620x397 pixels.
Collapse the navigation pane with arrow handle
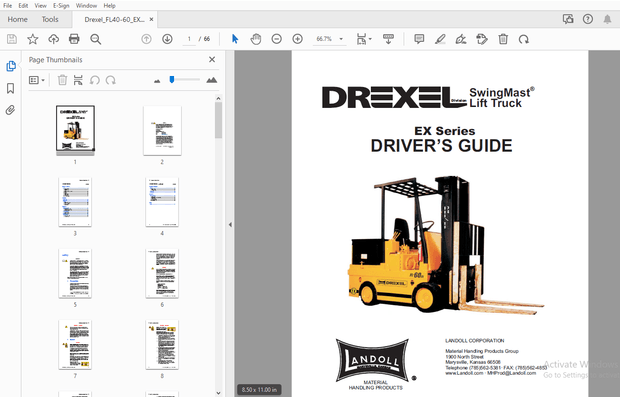(x=230, y=225)
